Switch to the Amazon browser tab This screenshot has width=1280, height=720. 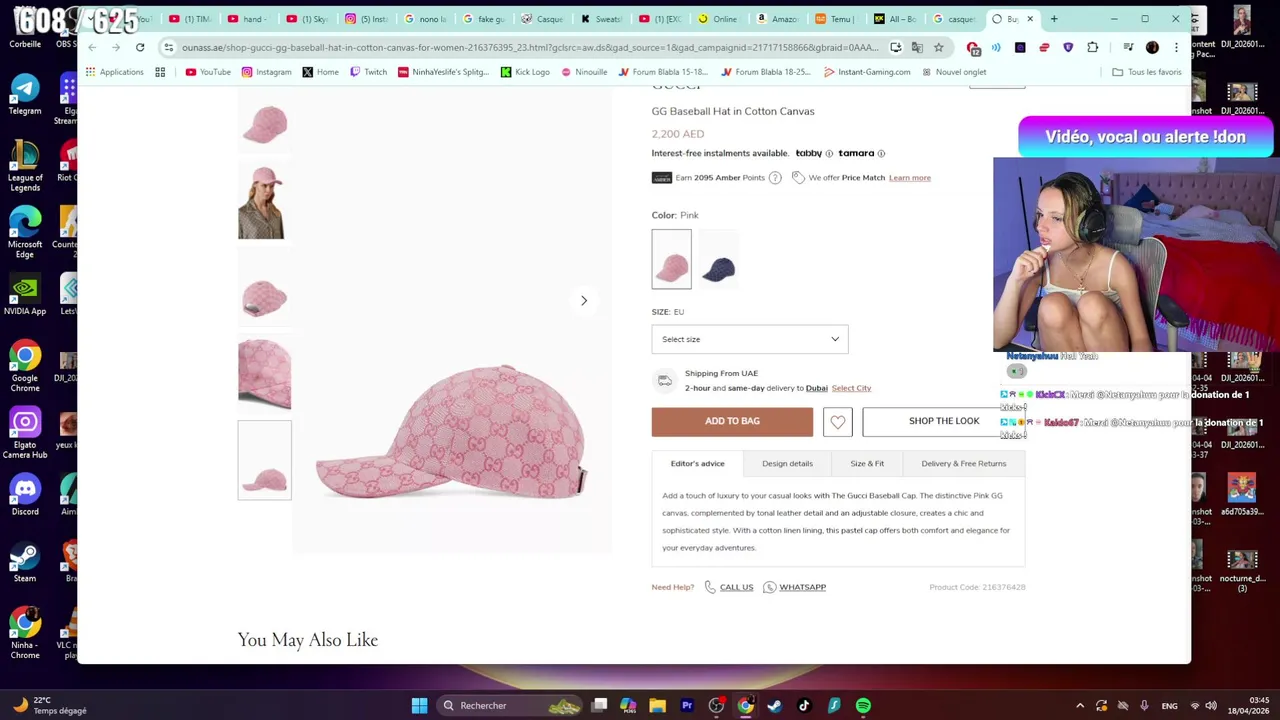pyautogui.click(x=777, y=19)
